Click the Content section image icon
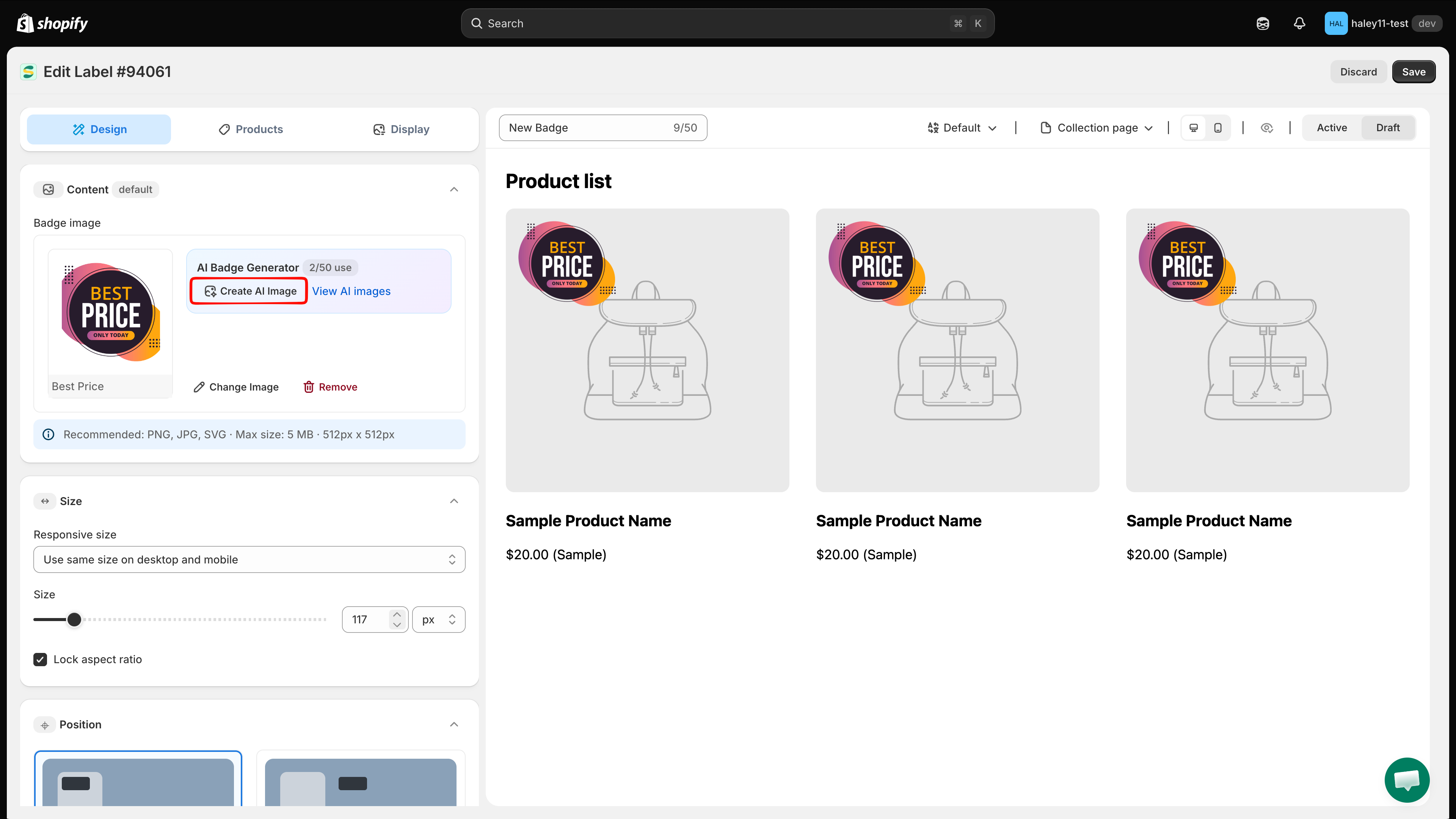 click(48, 189)
